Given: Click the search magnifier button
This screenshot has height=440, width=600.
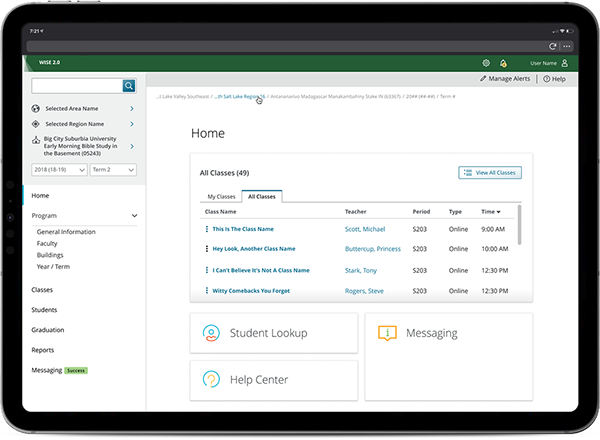Looking at the screenshot, I should tap(129, 86).
